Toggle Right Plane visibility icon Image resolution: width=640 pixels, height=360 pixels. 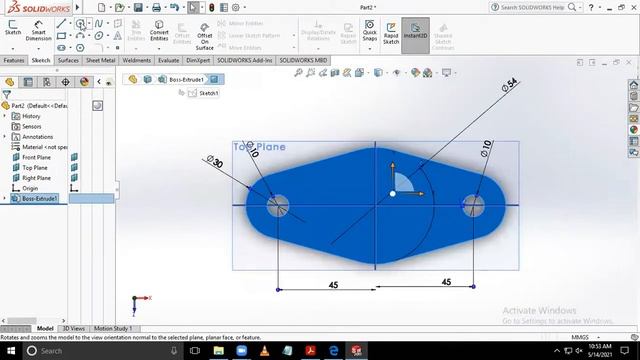click(x=74, y=178)
